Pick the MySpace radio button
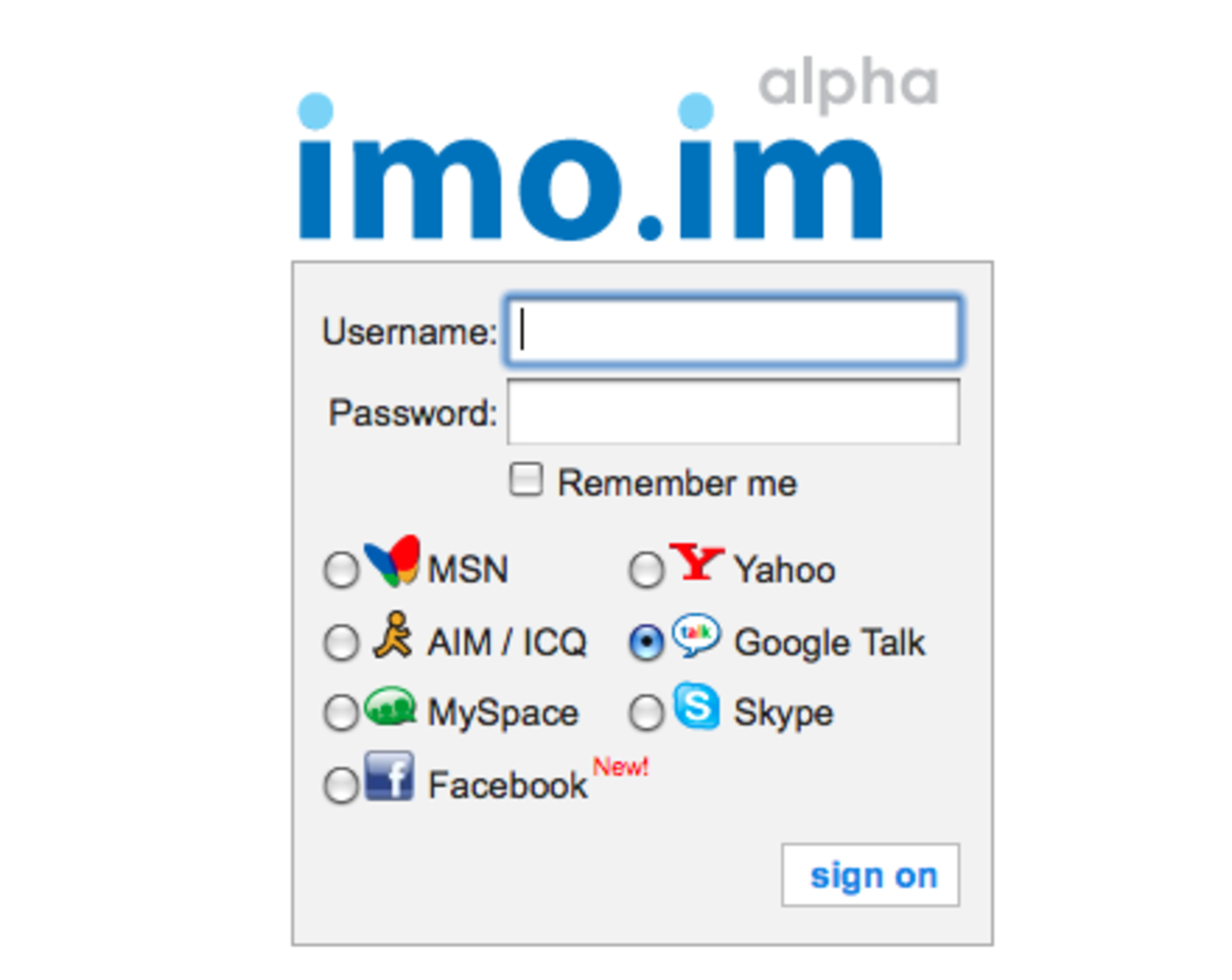The height and width of the screenshot is (980, 1232). (x=341, y=713)
